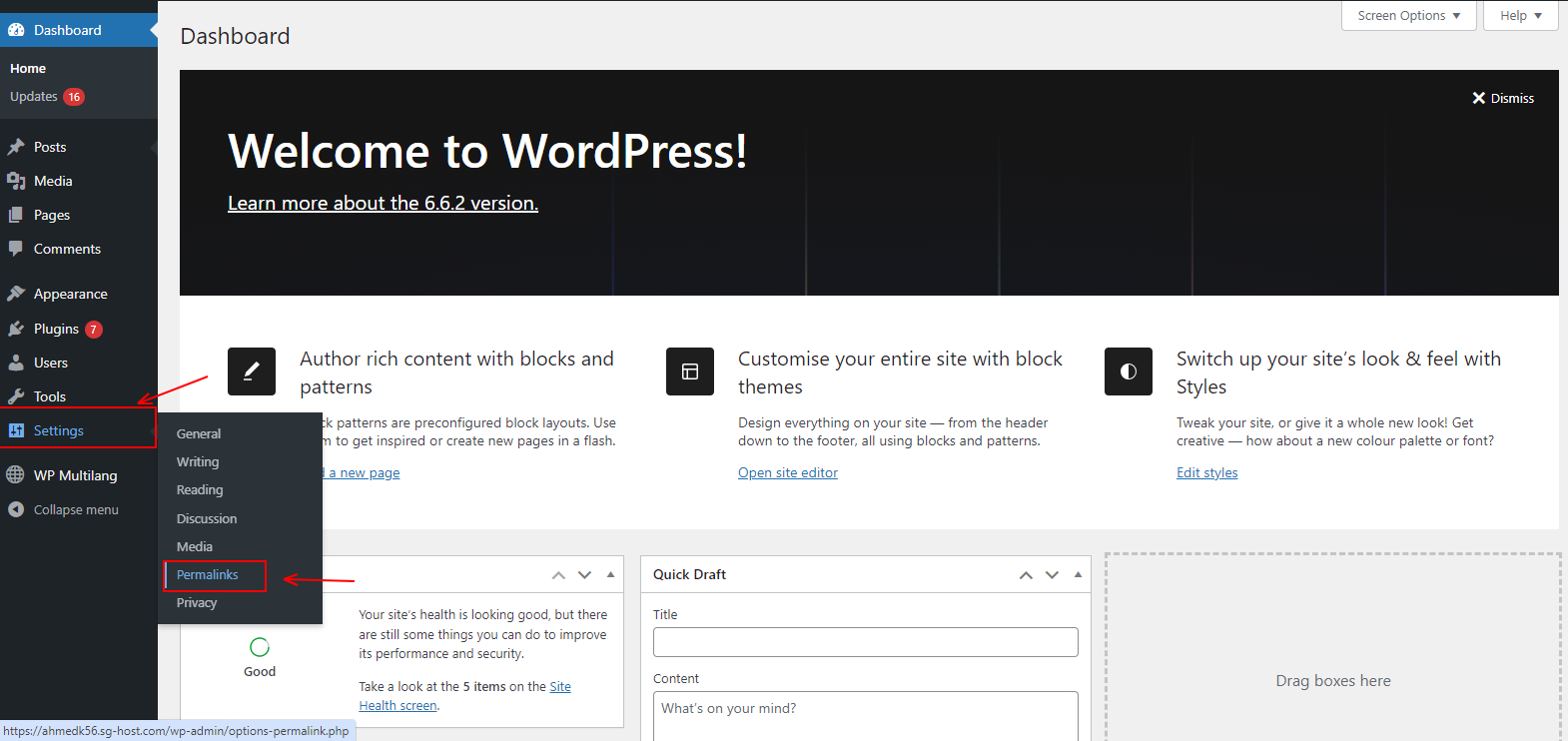Image resolution: width=1568 pixels, height=741 pixels.
Task: Click the Drag boxes here drop zone
Action: (x=1333, y=647)
